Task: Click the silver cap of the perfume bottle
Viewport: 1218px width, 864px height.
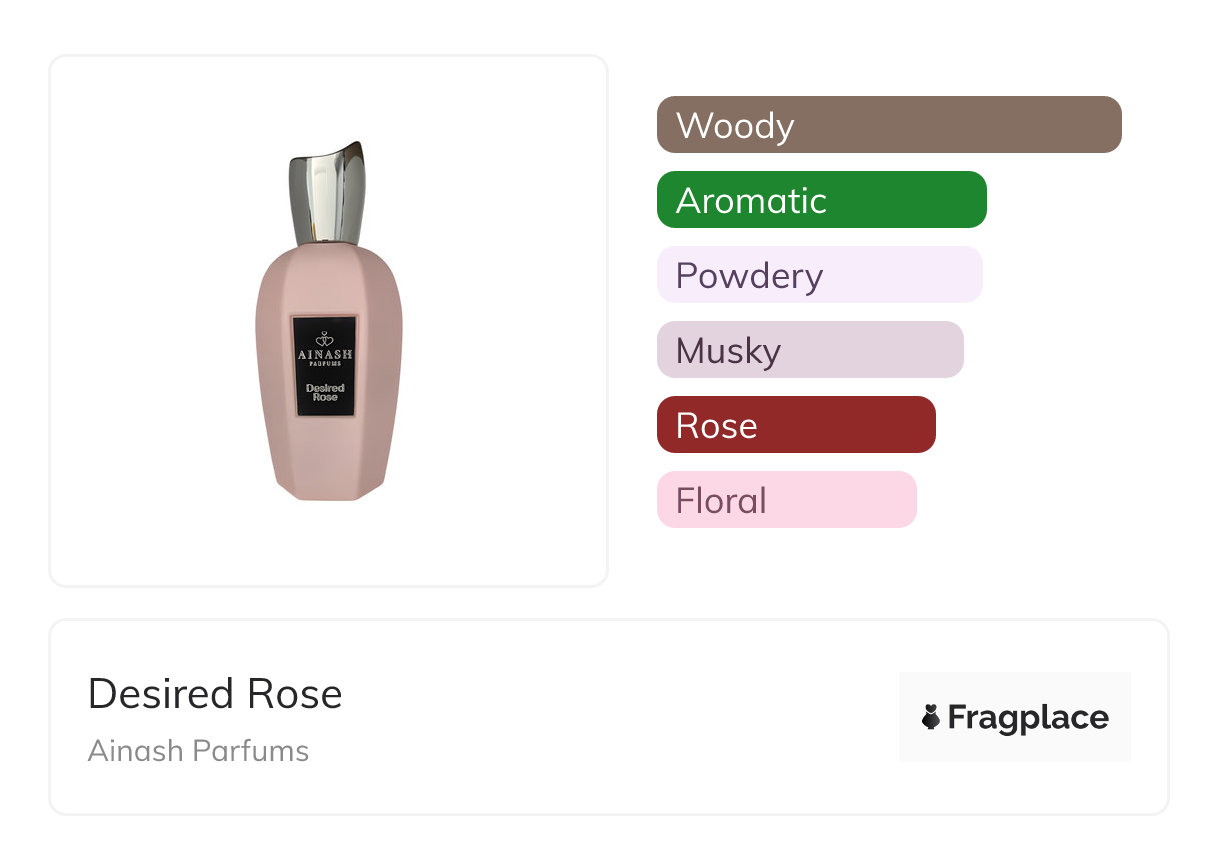Action: (328, 197)
